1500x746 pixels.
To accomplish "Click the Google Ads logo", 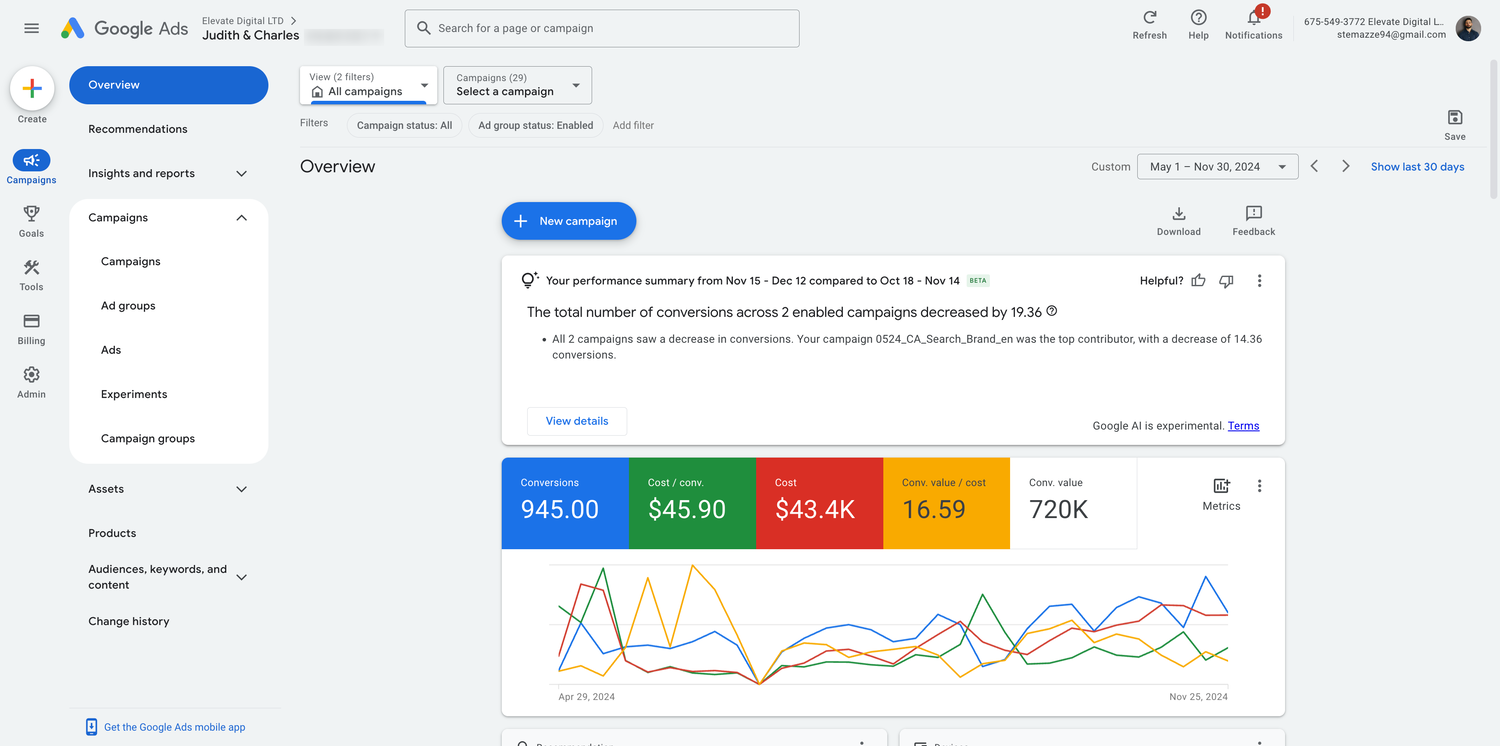I will coord(124,28).
